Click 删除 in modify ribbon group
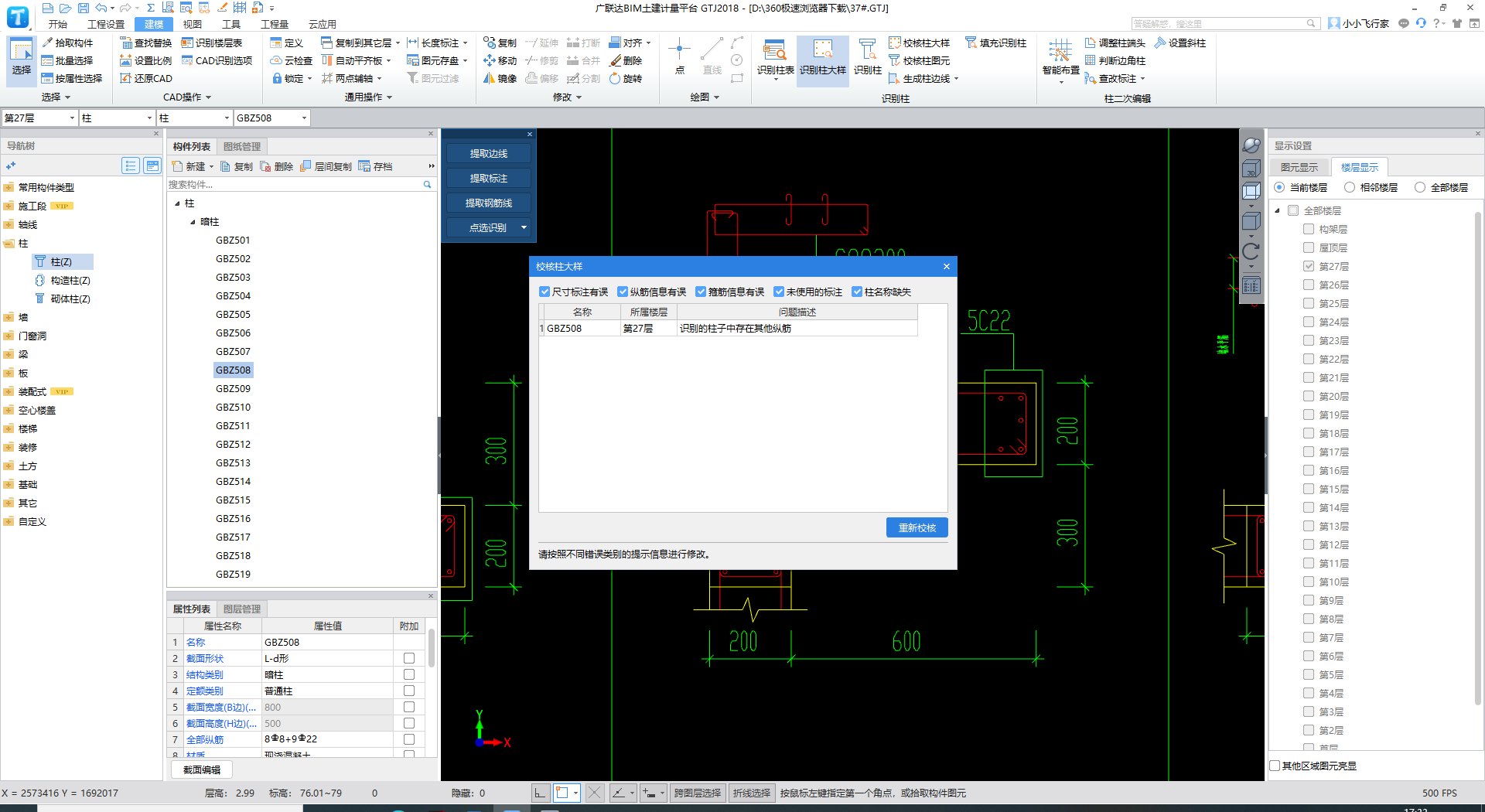 click(626, 60)
